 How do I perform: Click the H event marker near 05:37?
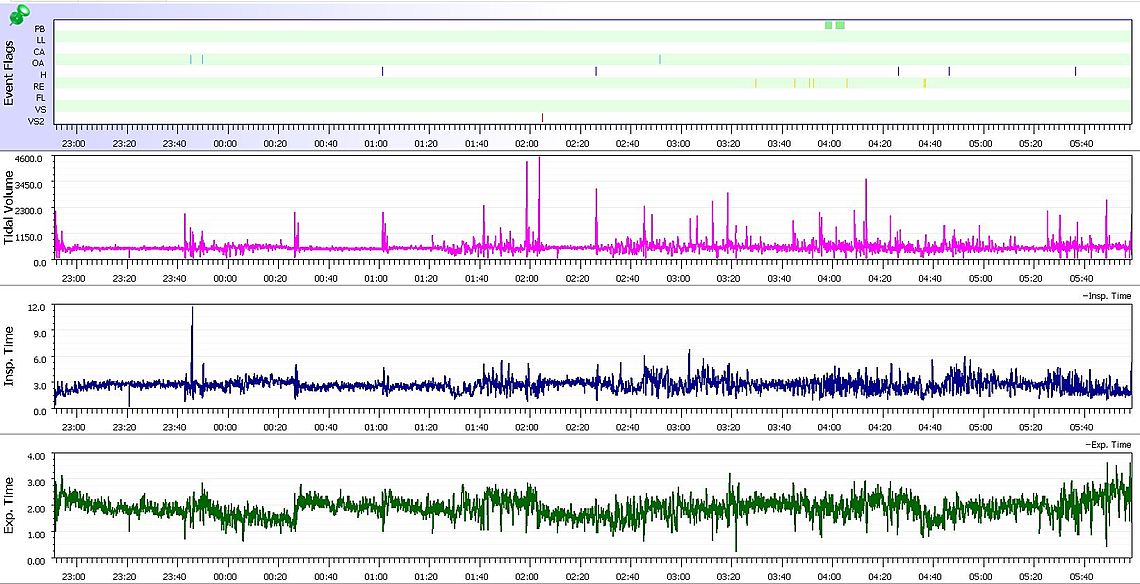click(1075, 71)
